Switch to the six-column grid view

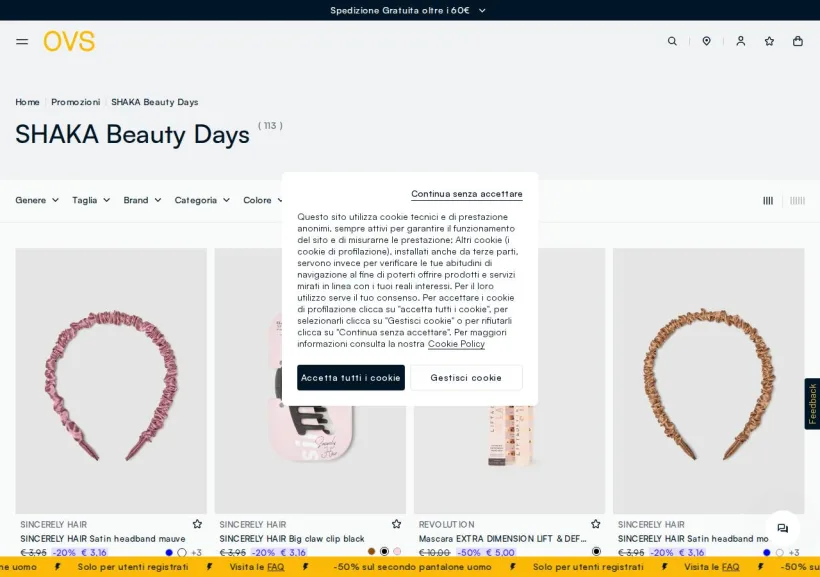[797, 200]
